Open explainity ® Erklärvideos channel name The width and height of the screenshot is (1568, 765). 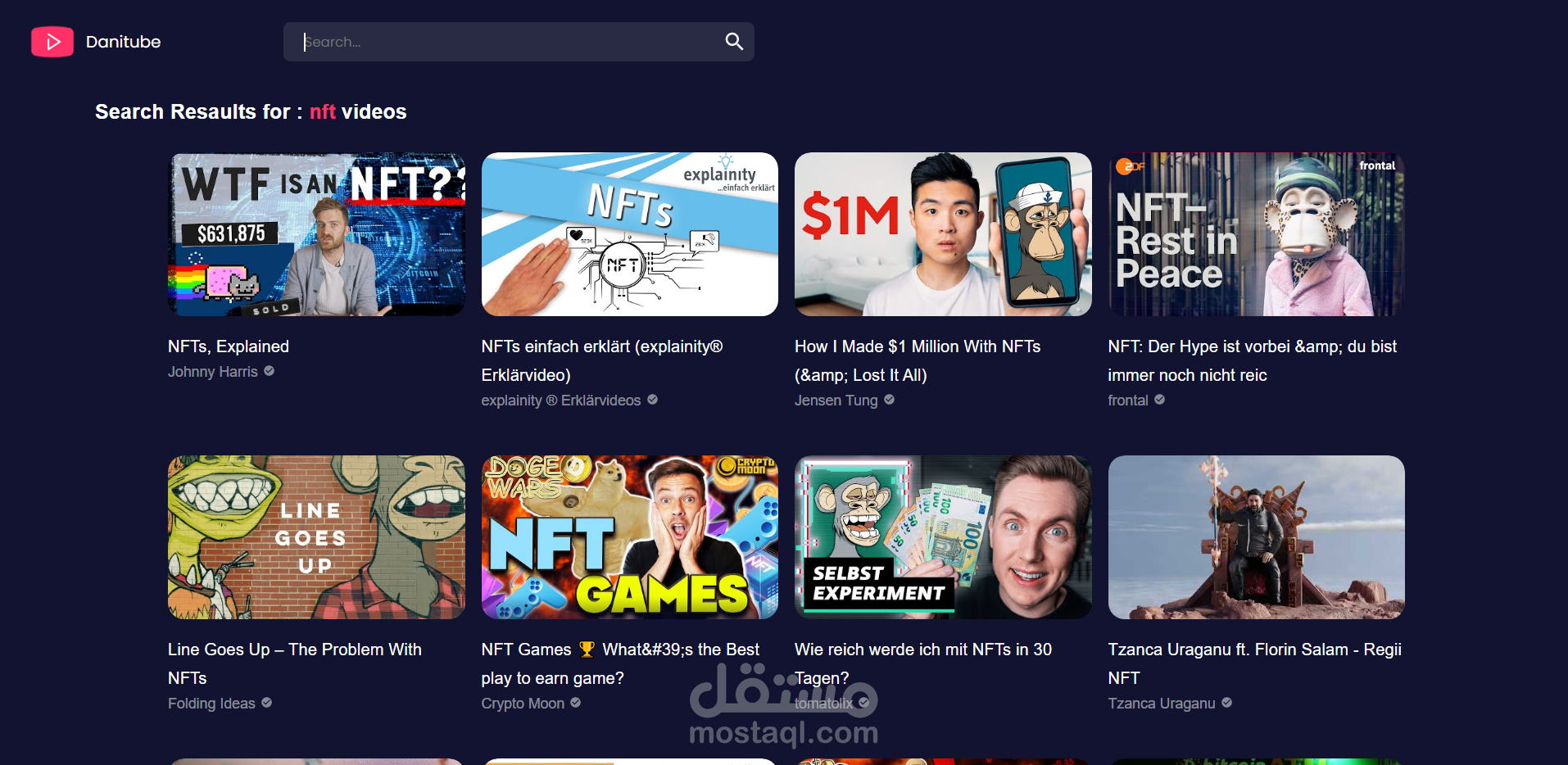(x=561, y=401)
